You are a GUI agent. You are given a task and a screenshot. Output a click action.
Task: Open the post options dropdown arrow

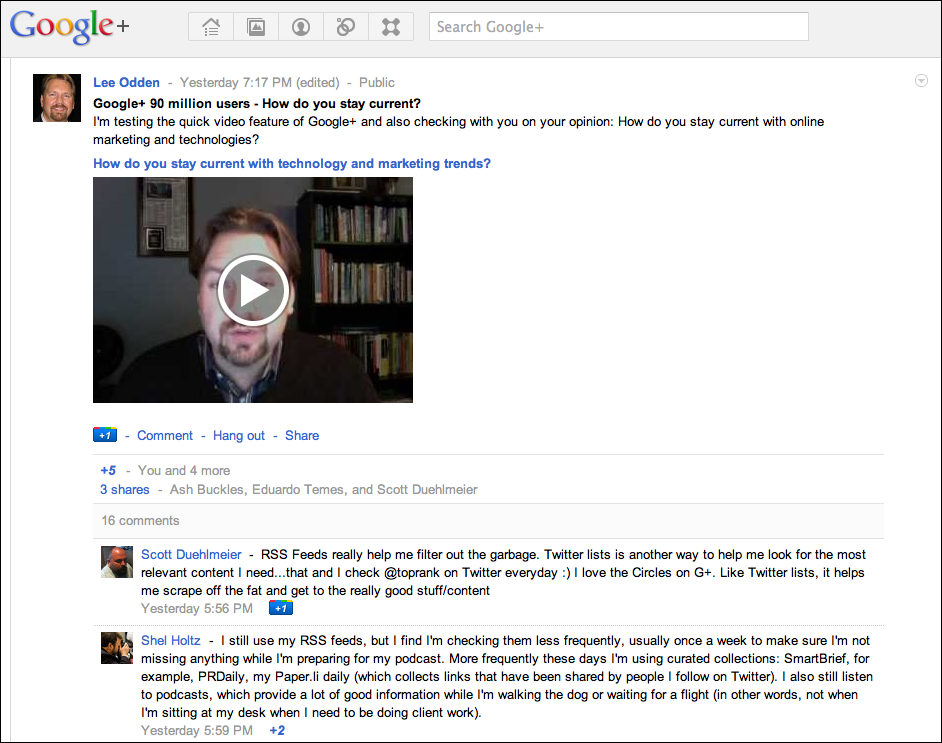coord(921,80)
